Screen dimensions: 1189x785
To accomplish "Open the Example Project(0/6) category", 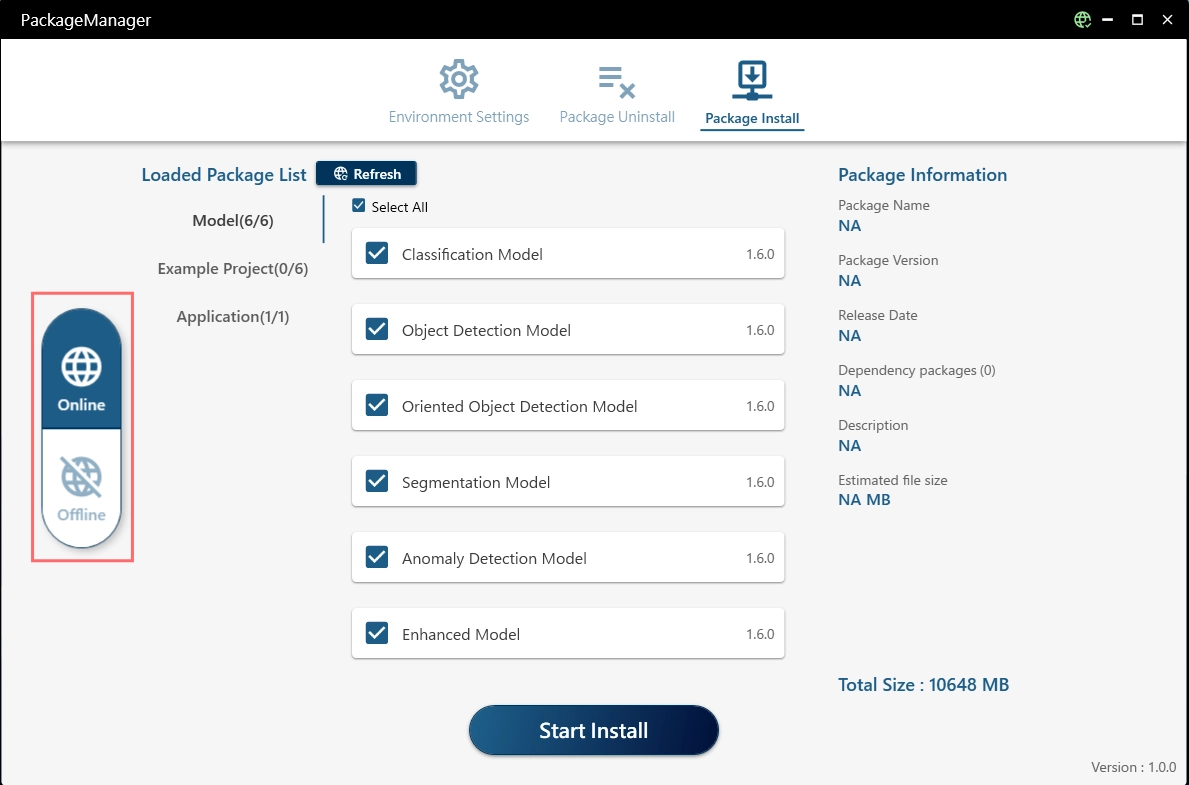I will tap(233, 268).
